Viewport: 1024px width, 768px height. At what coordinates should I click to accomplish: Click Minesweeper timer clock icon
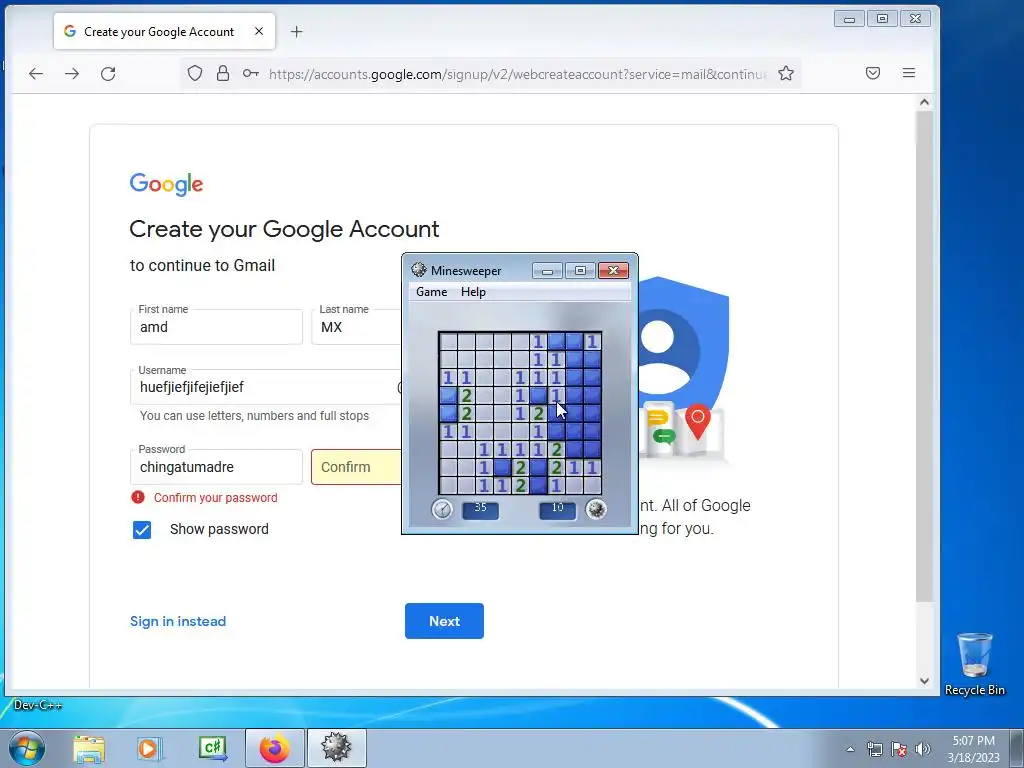coord(442,509)
